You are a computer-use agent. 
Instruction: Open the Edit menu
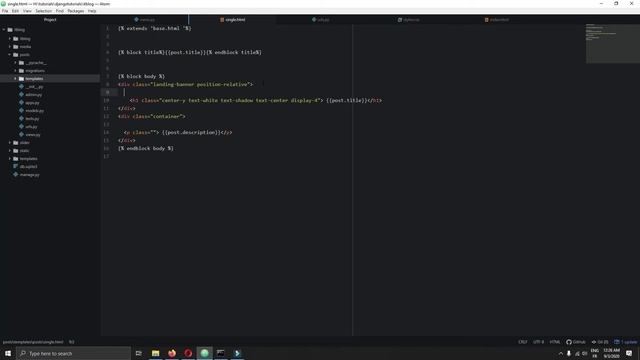coord(16,11)
